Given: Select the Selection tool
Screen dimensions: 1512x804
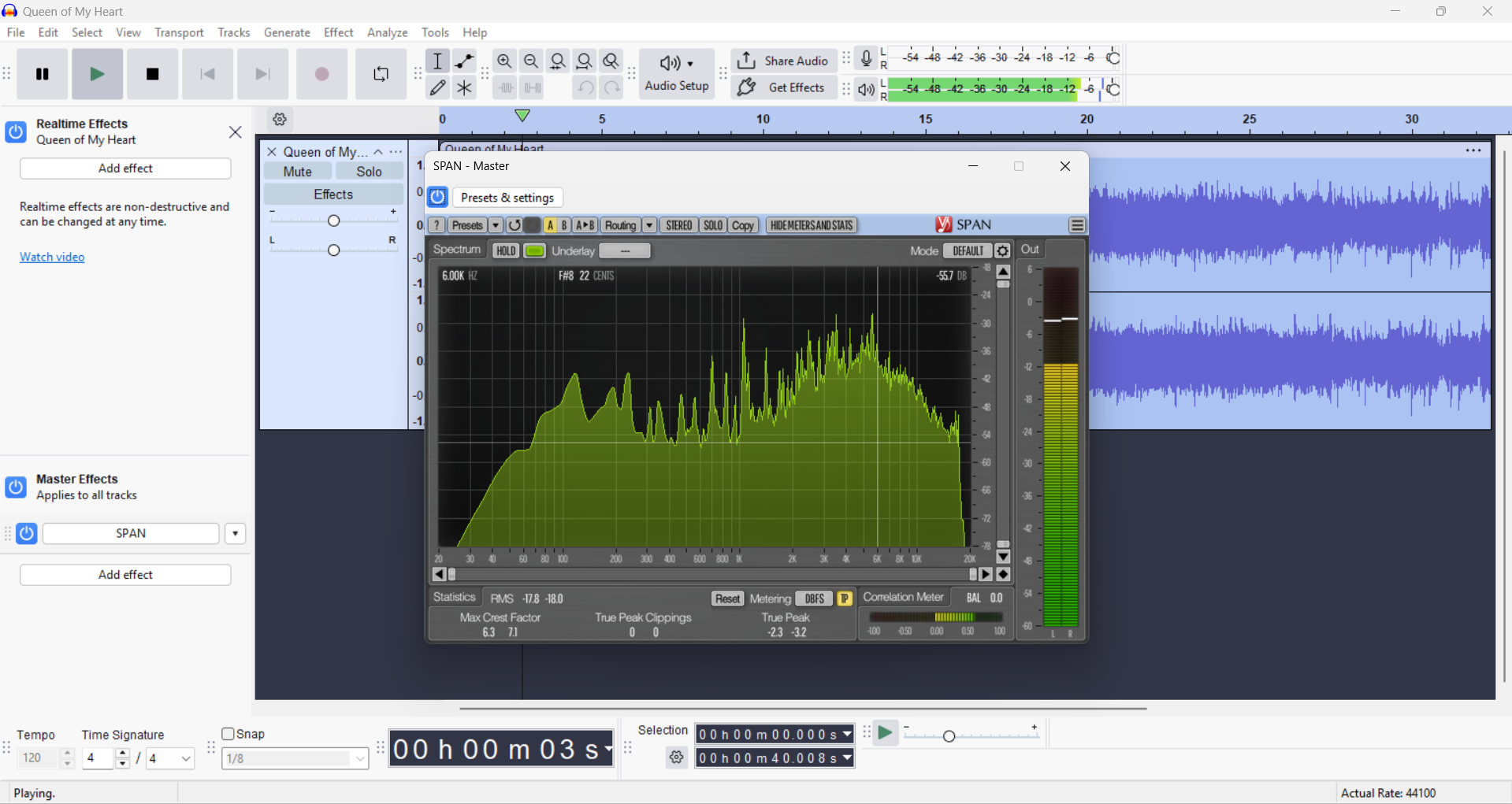Looking at the screenshot, I should point(438,61).
